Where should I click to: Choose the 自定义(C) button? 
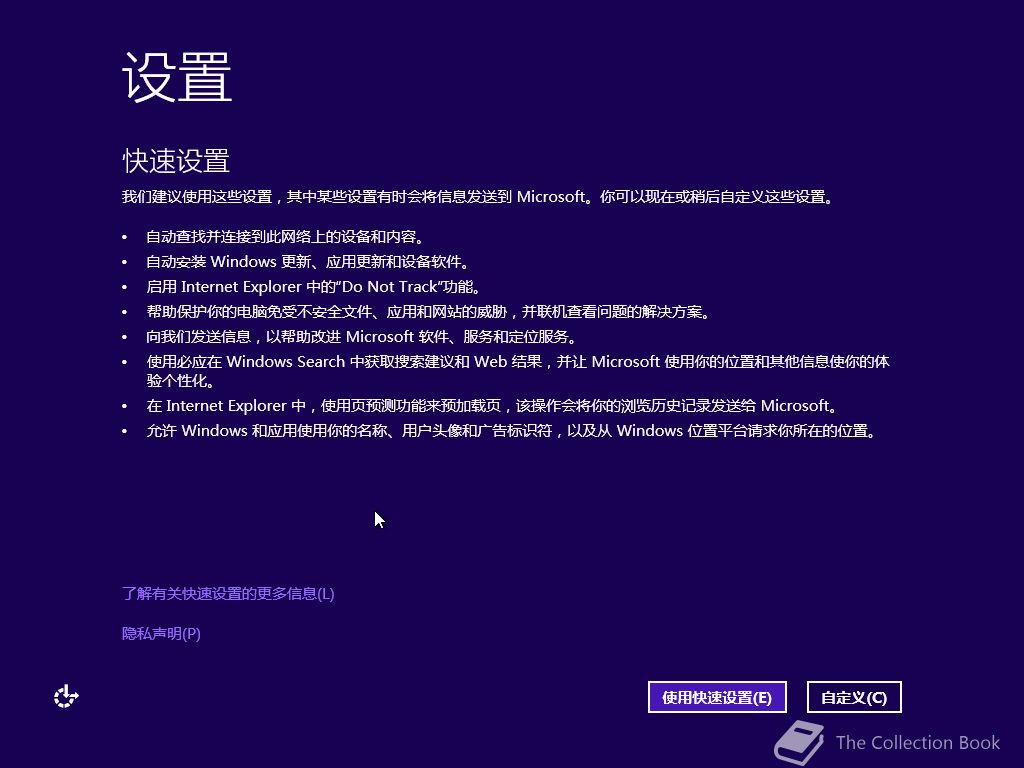click(854, 697)
